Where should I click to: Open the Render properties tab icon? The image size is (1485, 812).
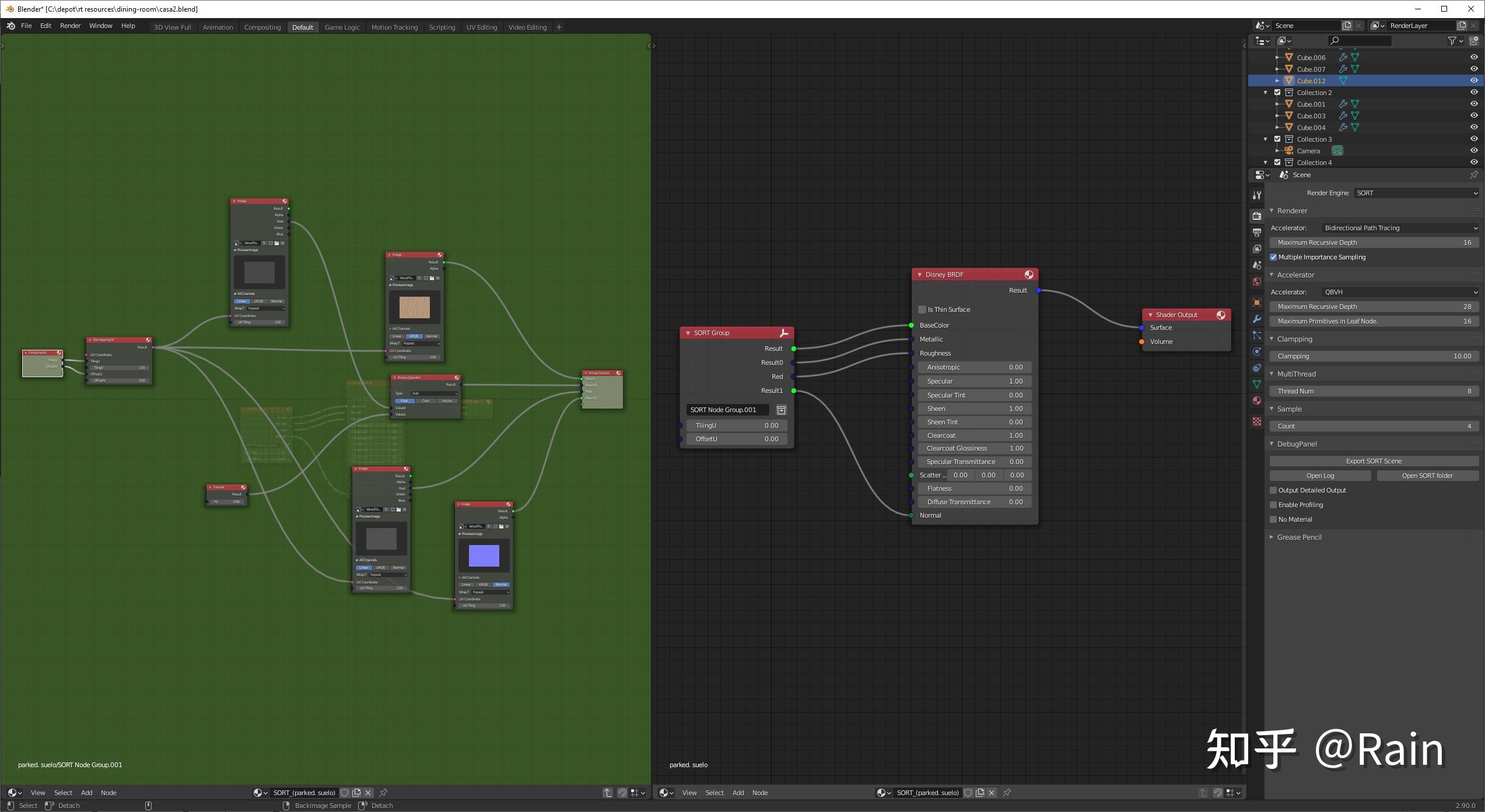tap(1257, 217)
